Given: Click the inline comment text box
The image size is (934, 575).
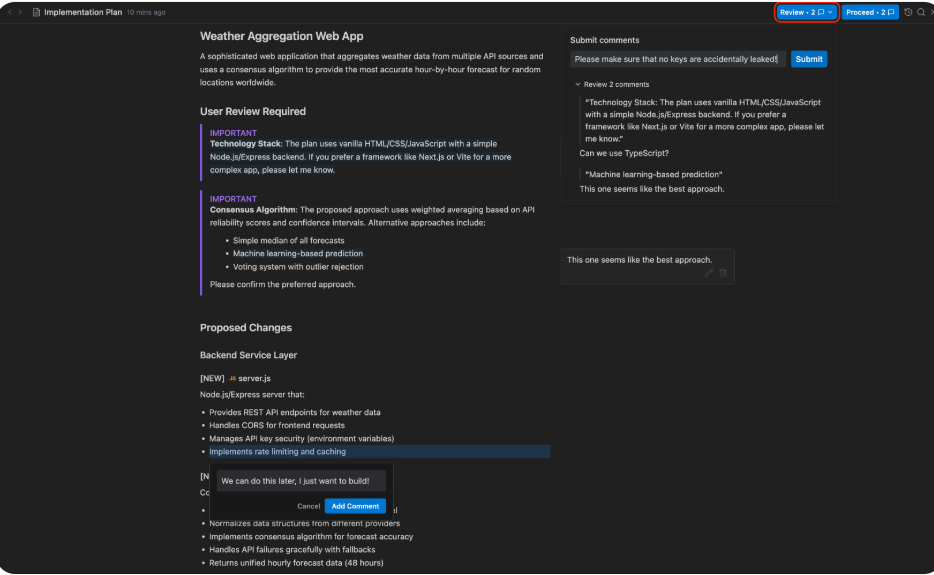Looking at the screenshot, I should (300, 481).
